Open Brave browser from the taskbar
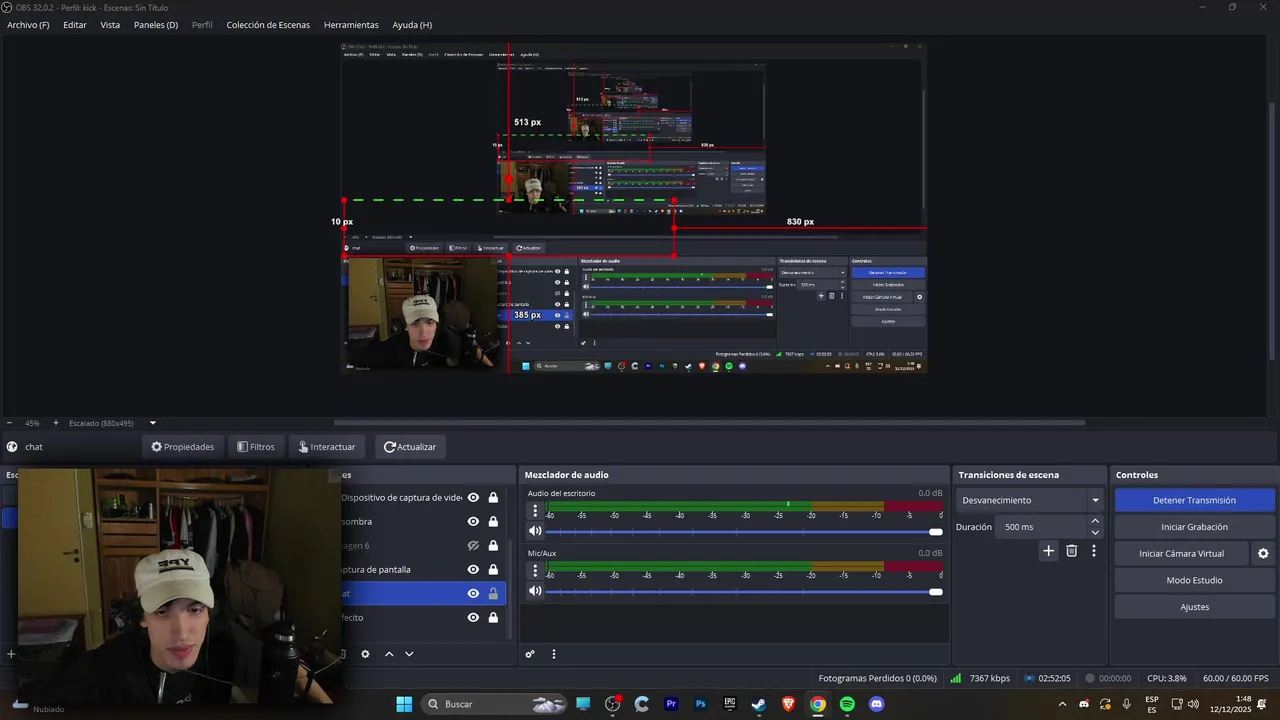Image resolution: width=1280 pixels, height=720 pixels. click(789, 704)
